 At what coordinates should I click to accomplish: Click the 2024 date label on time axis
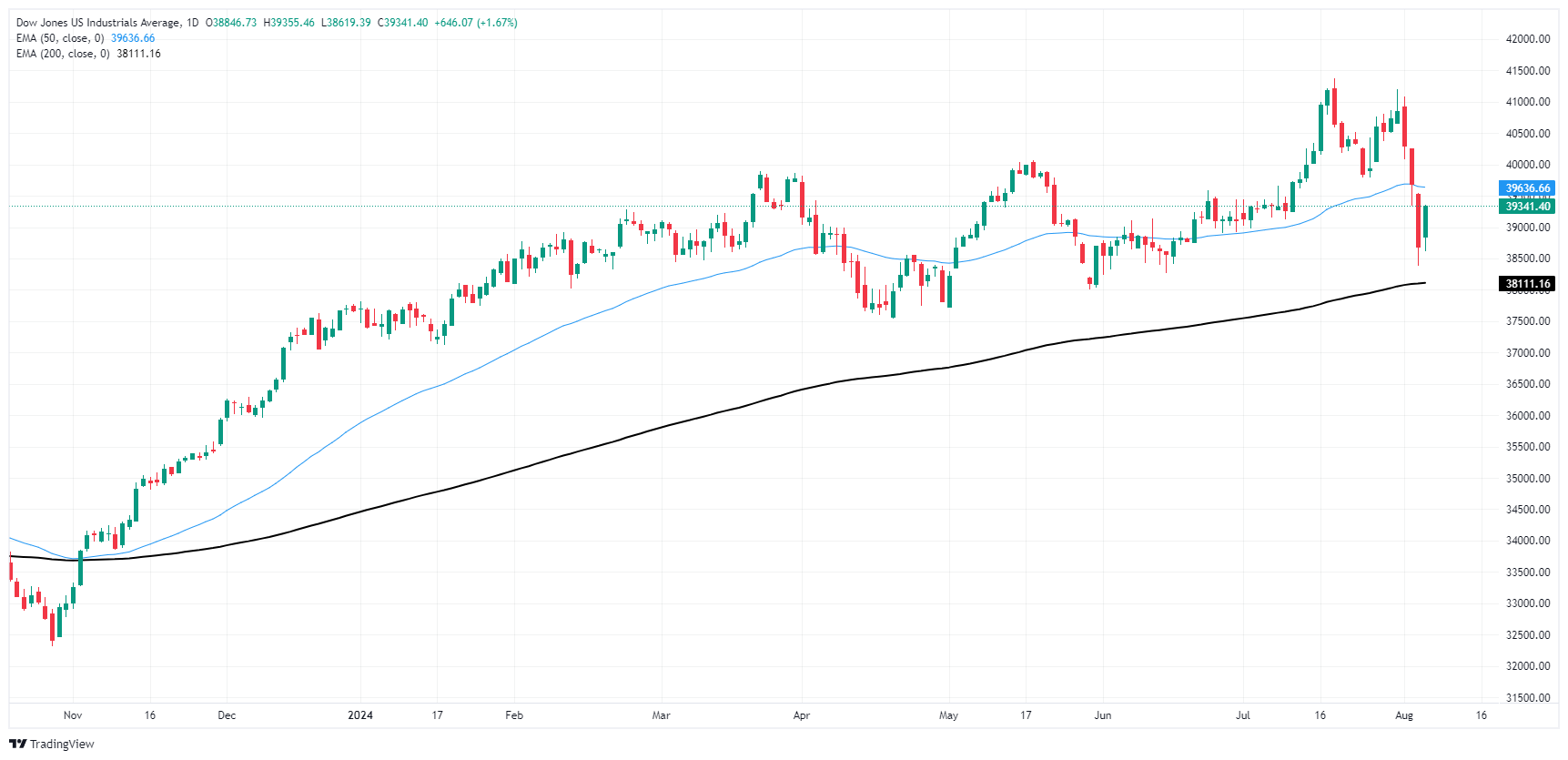point(360,715)
